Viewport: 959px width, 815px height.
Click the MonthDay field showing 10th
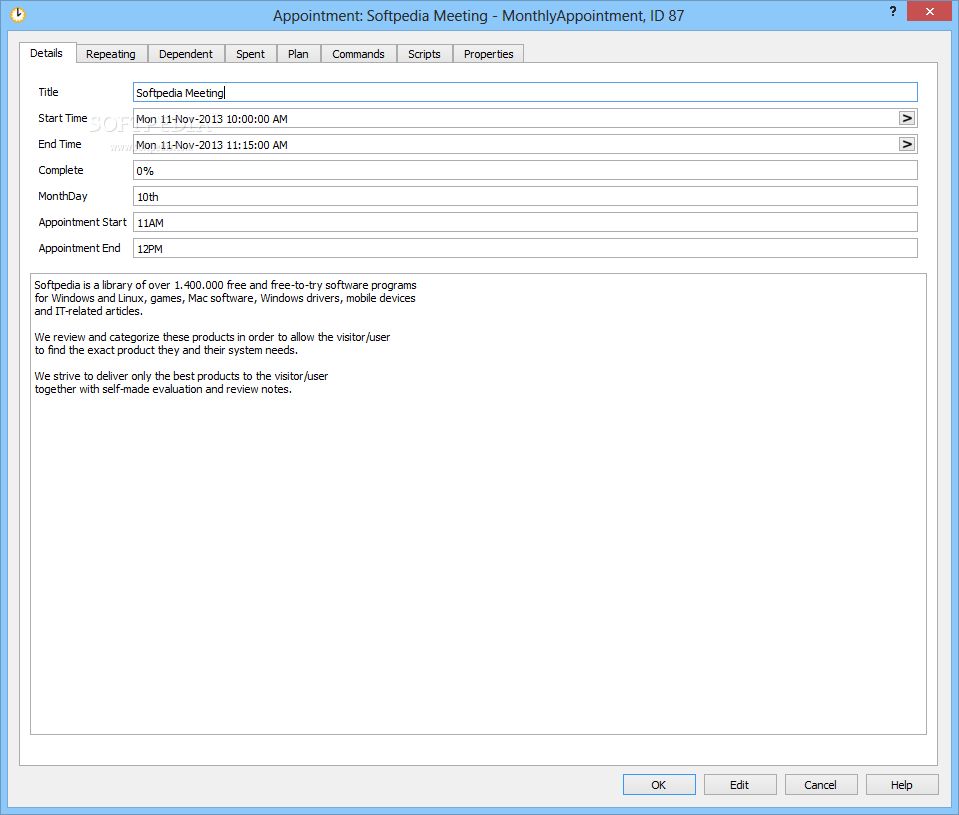click(525, 197)
